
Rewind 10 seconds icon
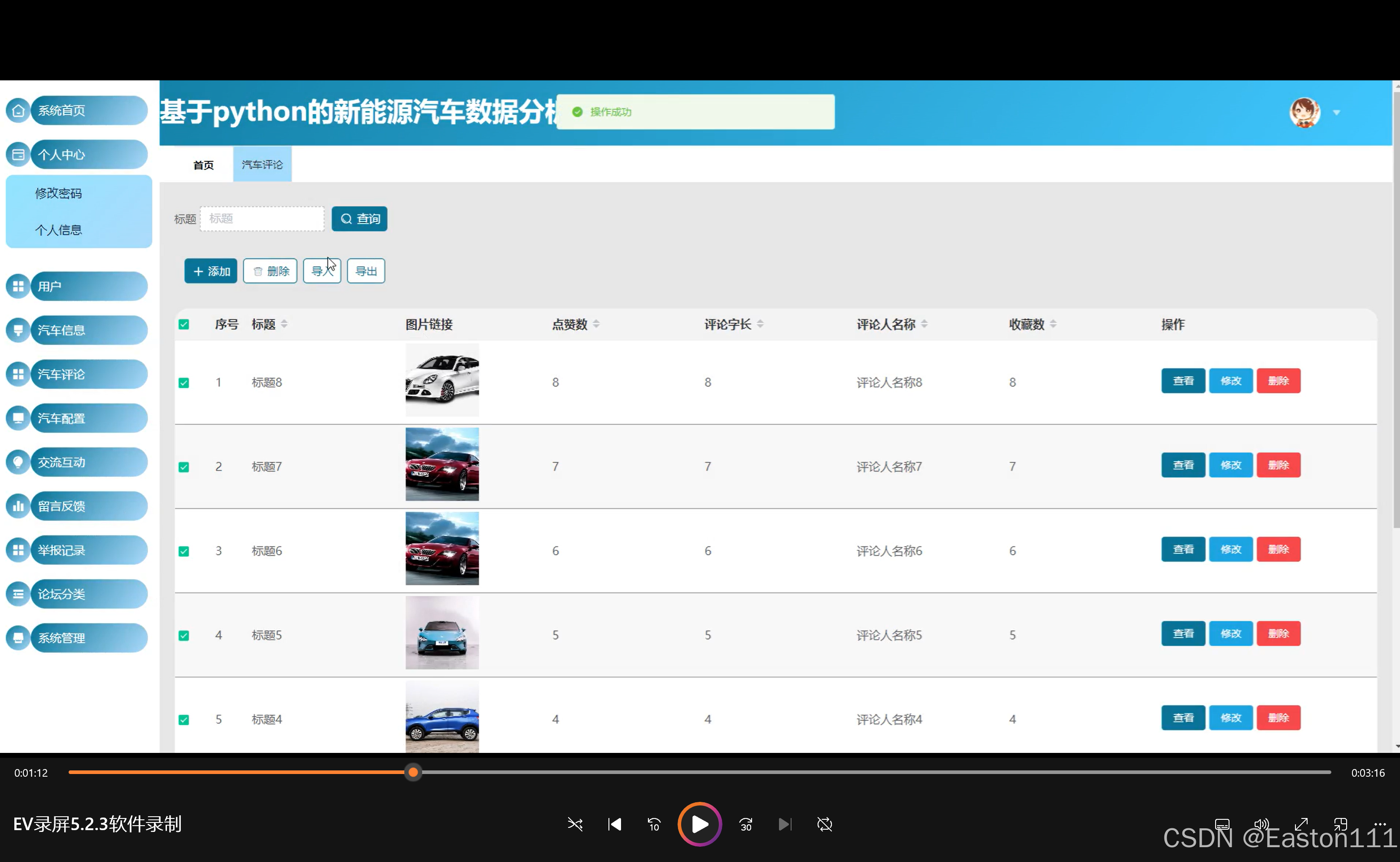click(654, 824)
